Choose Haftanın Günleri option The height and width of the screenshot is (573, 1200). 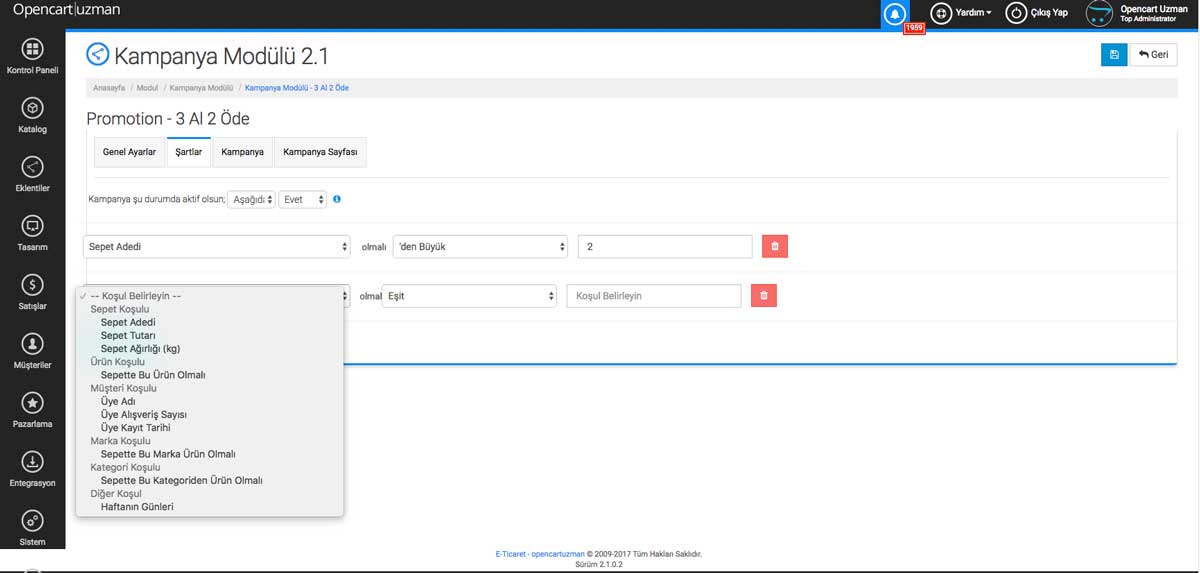(137, 507)
